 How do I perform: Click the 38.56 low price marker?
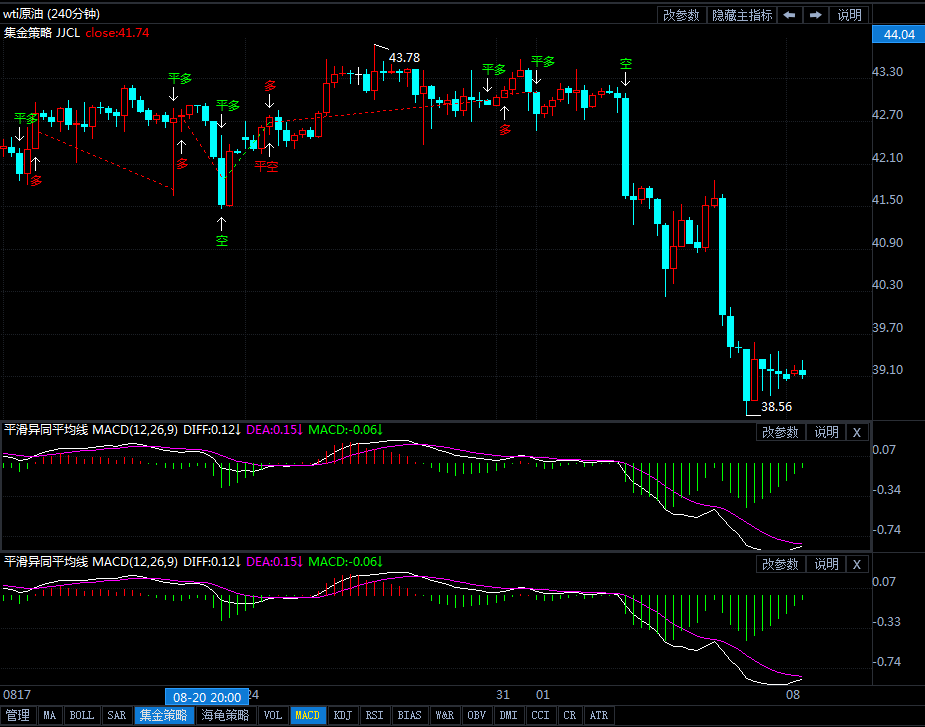776,407
